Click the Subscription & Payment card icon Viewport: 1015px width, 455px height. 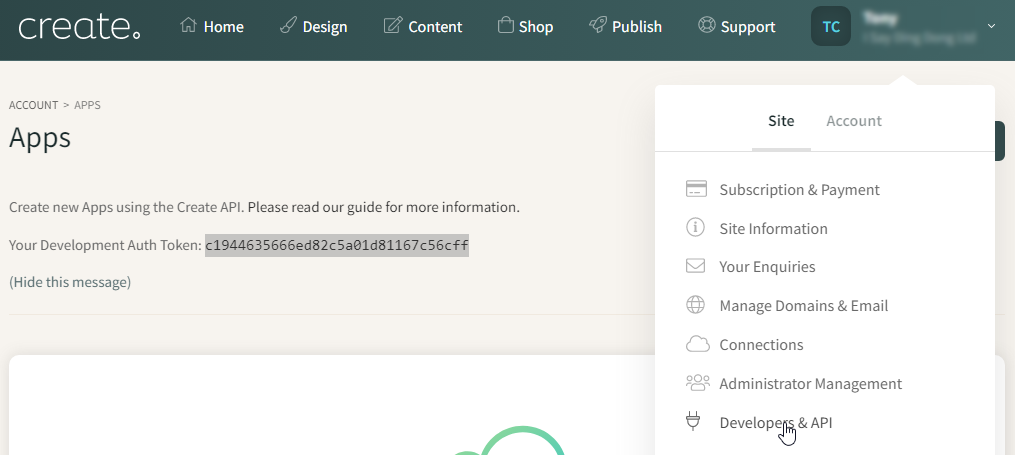click(696, 189)
